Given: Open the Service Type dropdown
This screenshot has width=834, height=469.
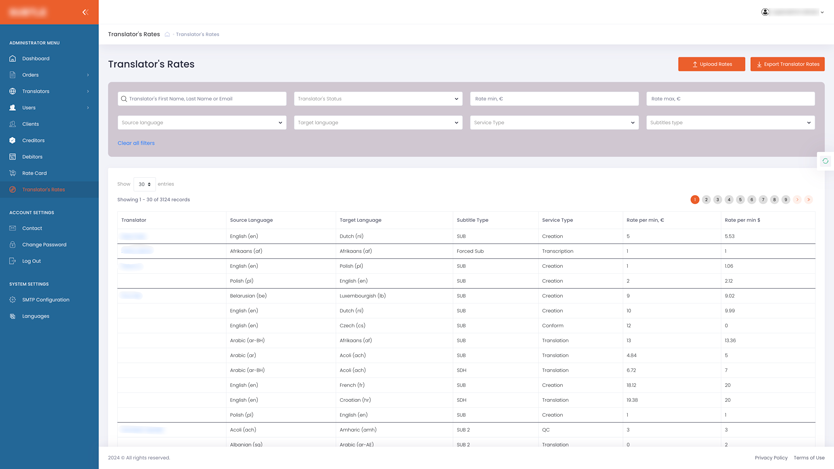Looking at the screenshot, I should [554, 123].
